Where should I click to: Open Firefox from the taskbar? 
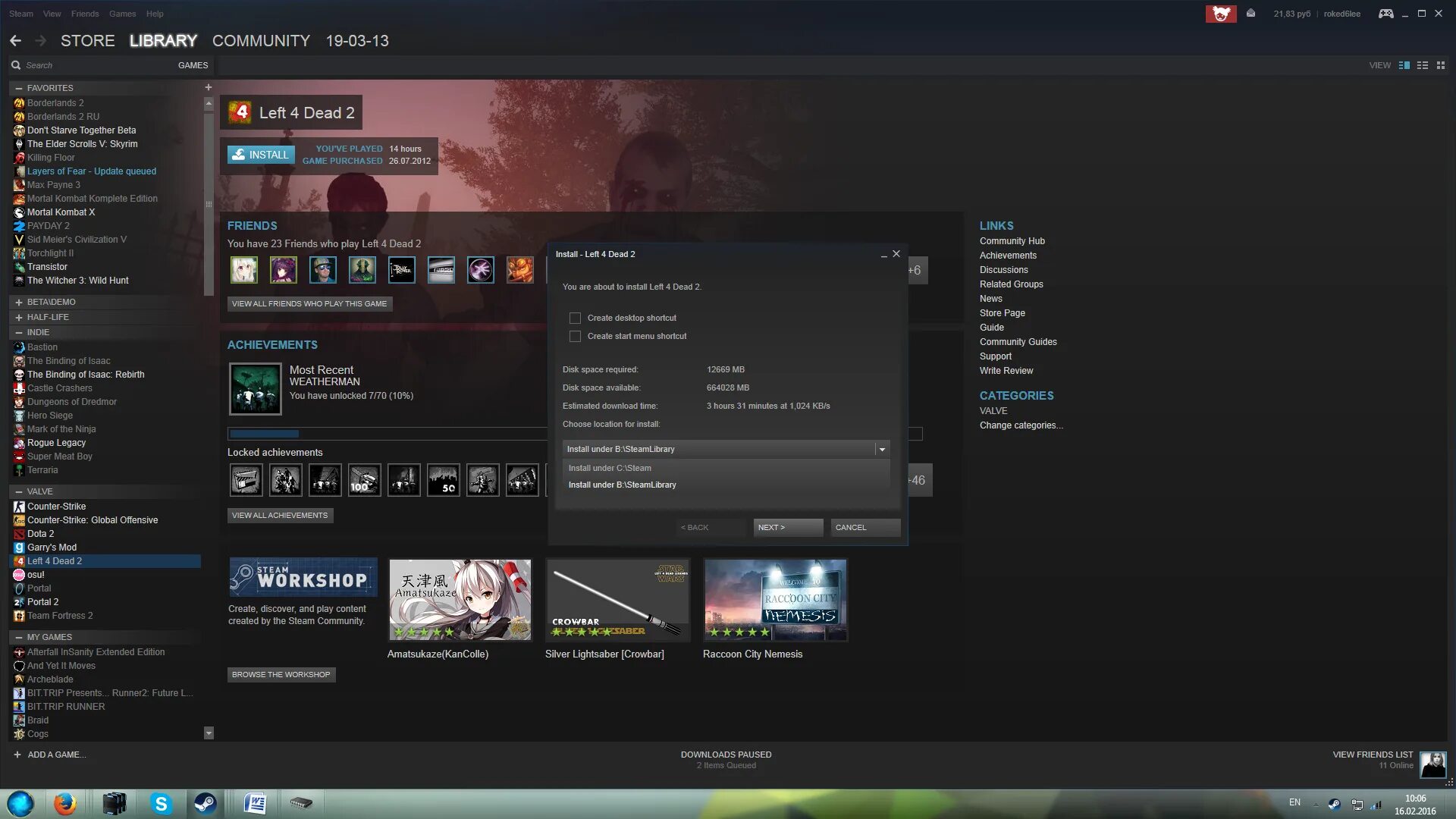tap(65, 804)
